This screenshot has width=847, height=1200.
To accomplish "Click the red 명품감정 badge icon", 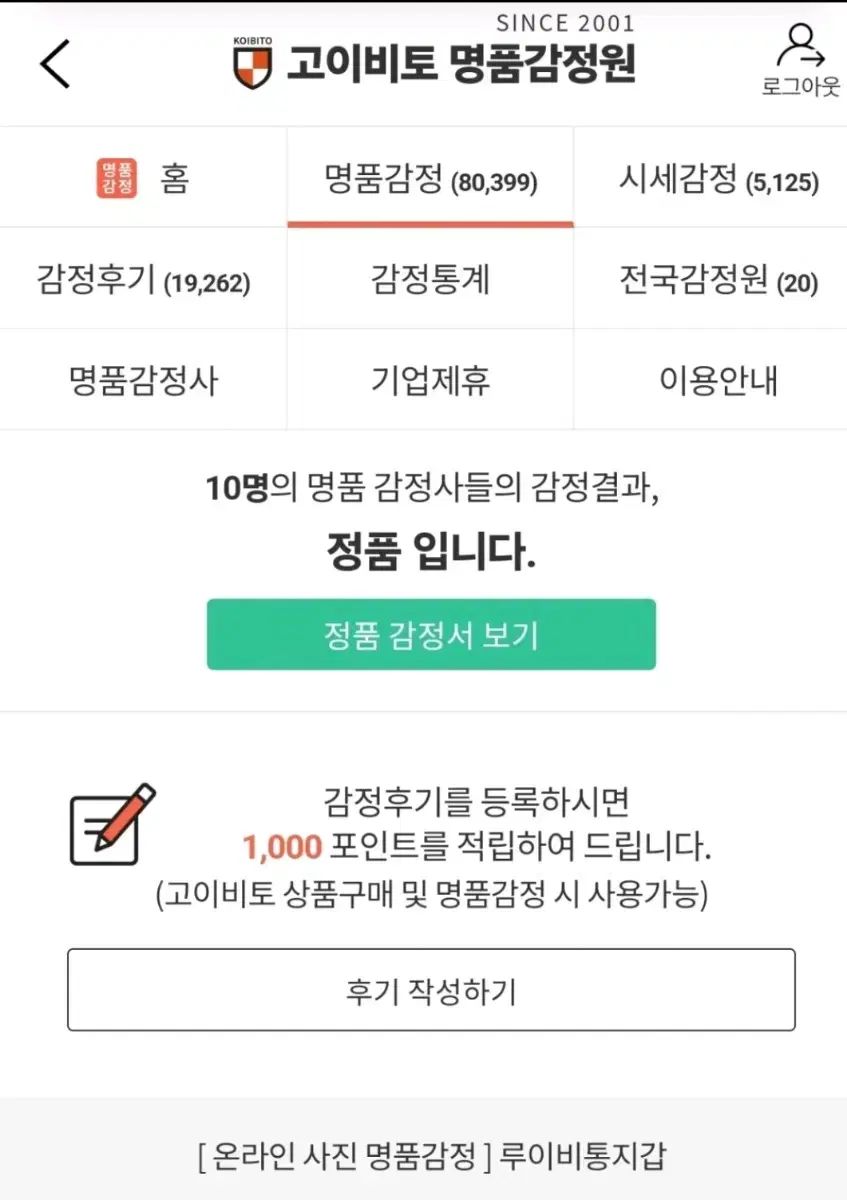I will pyautogui.click(x=117, y=179).
